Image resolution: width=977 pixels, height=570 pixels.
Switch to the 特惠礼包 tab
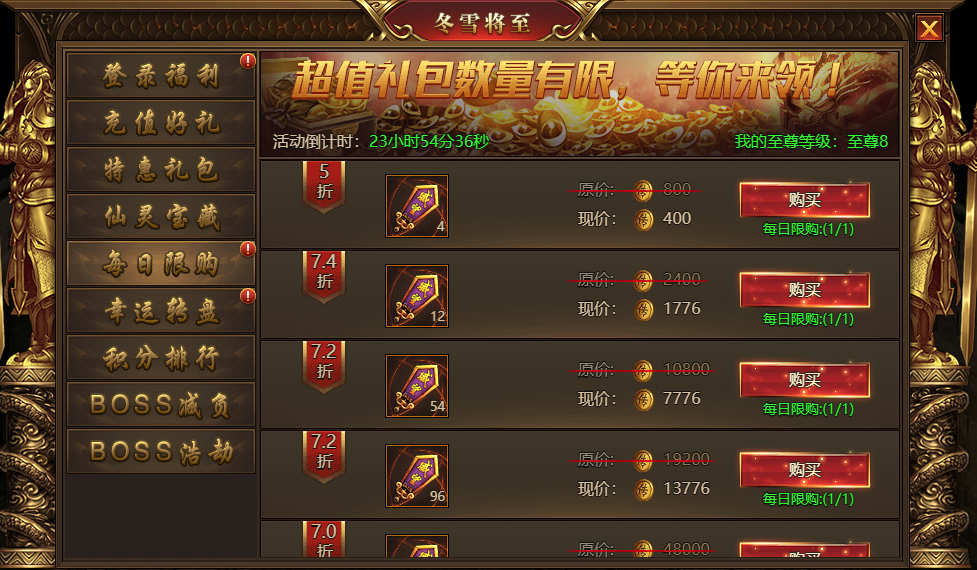pyautogui.click(x=161, y=169)
